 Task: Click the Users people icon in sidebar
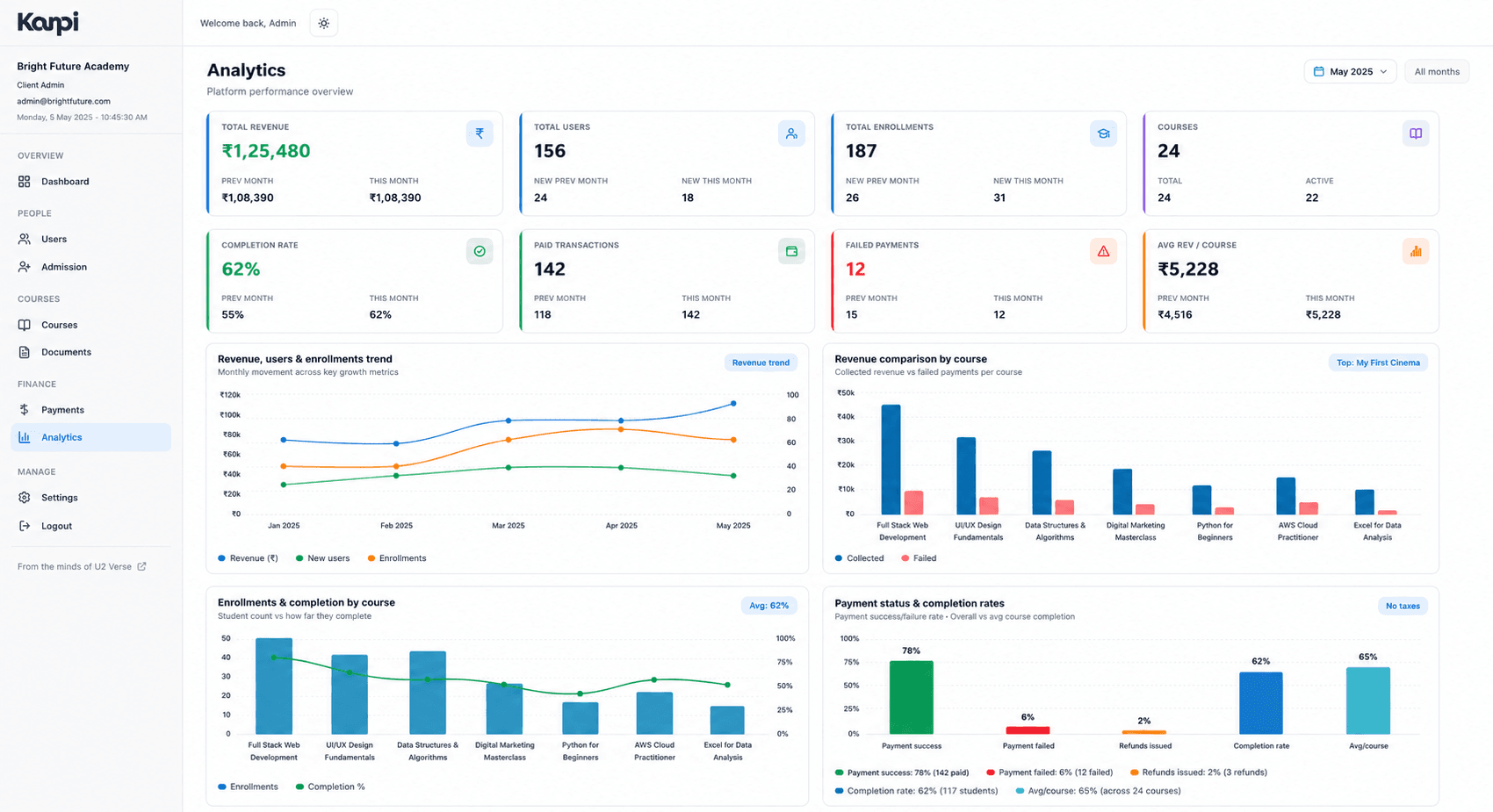[x=25, y=239]
